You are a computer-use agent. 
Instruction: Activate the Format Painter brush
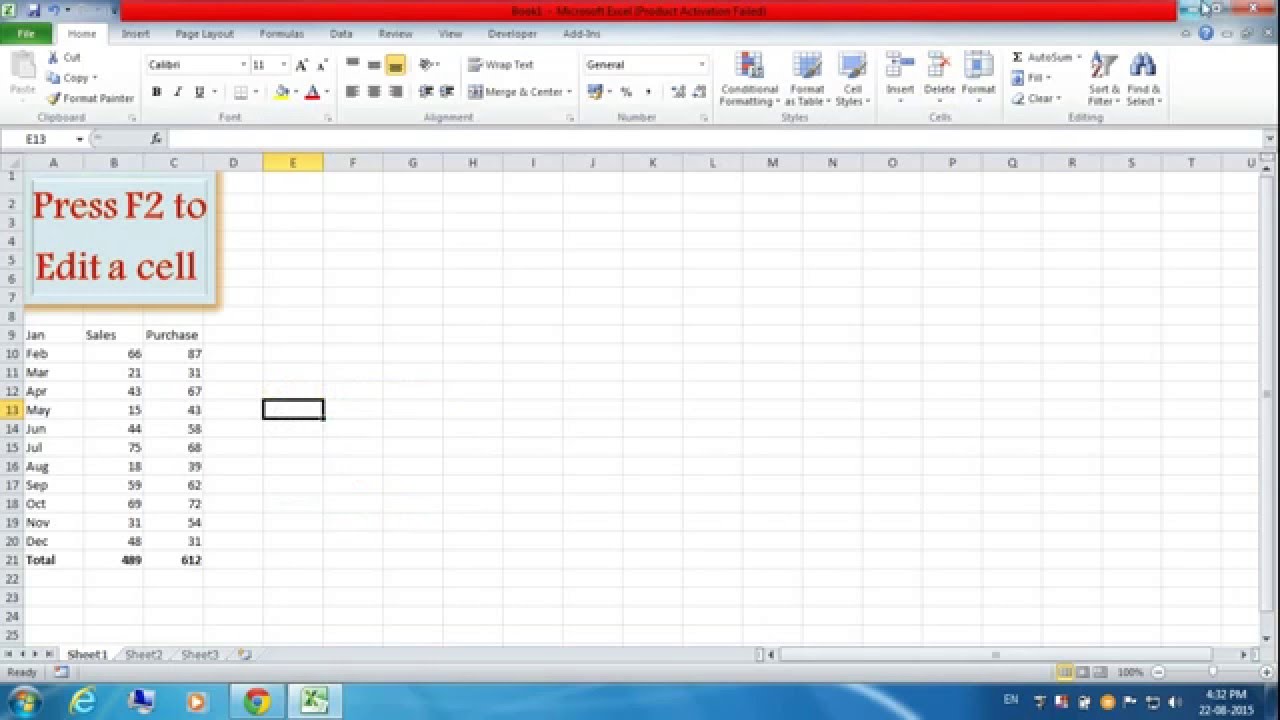[x=53, y=98]
